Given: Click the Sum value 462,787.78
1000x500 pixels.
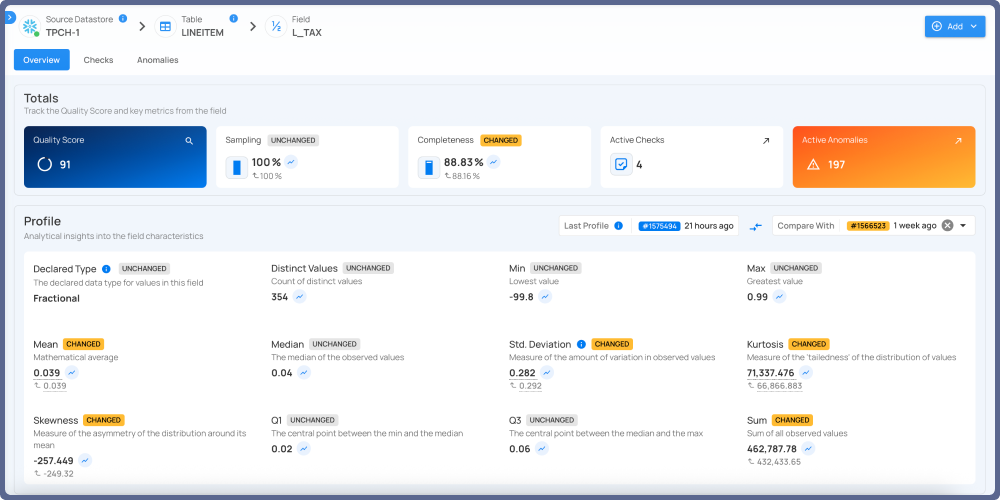Looking at the screenshot, I should click(x=772, y=449).
